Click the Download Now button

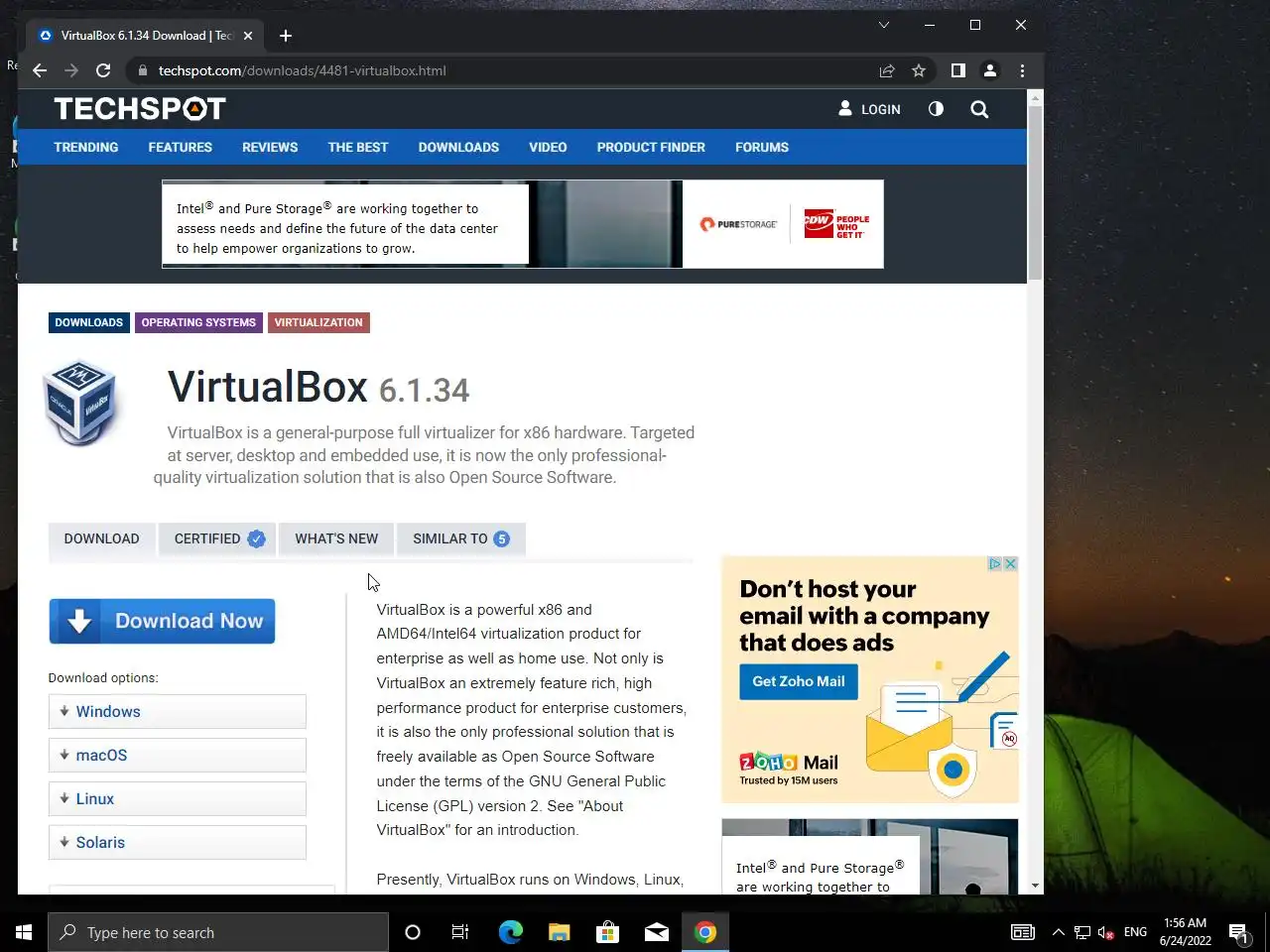tap(162, 621)
